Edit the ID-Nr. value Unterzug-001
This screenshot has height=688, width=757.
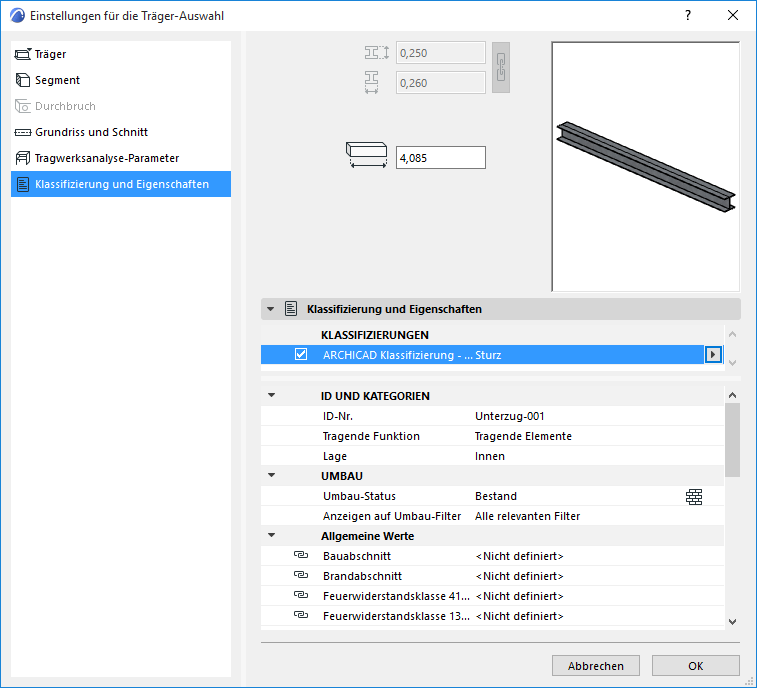click(510, 416)
